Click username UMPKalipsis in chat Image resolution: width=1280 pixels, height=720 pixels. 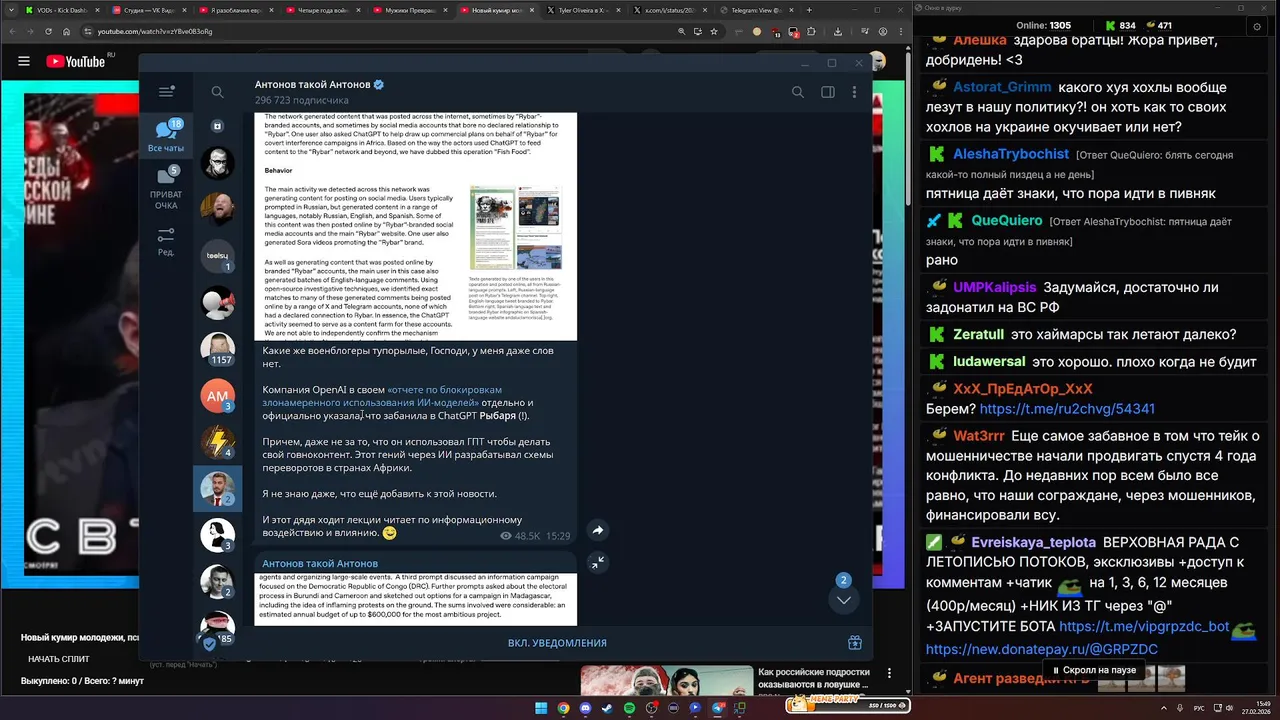pyautogui.click(x=995, y=287)
